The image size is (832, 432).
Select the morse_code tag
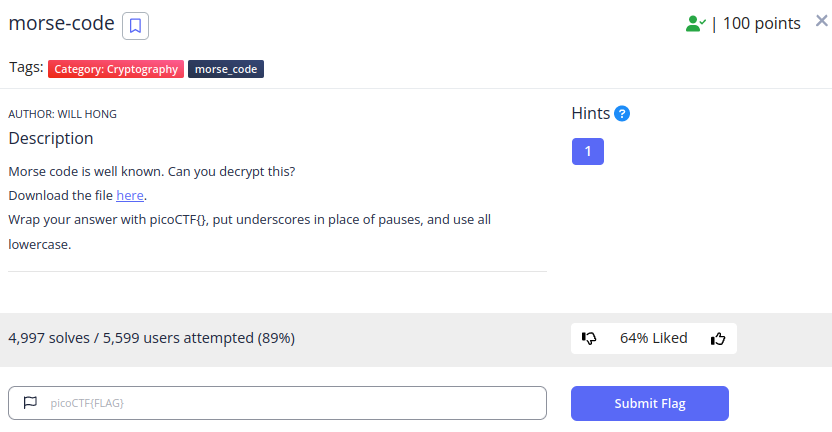pyautogui.click(x=226, y=69)
